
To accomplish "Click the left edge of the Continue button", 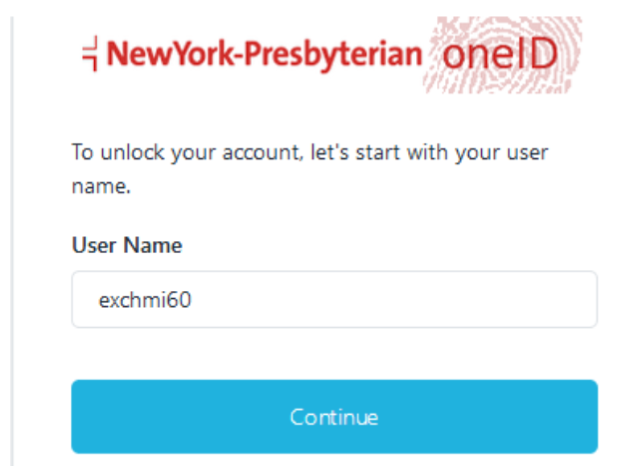I will [82, 416].
